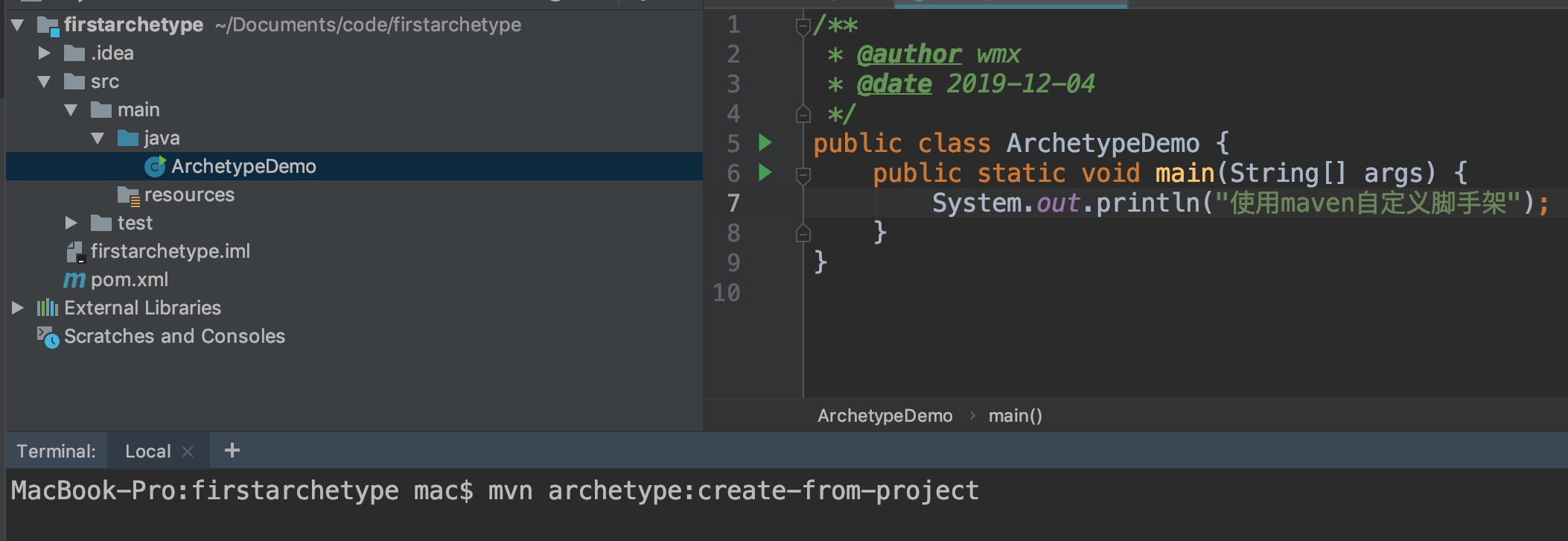Click the run arrow beside main method
1568x541 pixels.
[x=765, y=173]
